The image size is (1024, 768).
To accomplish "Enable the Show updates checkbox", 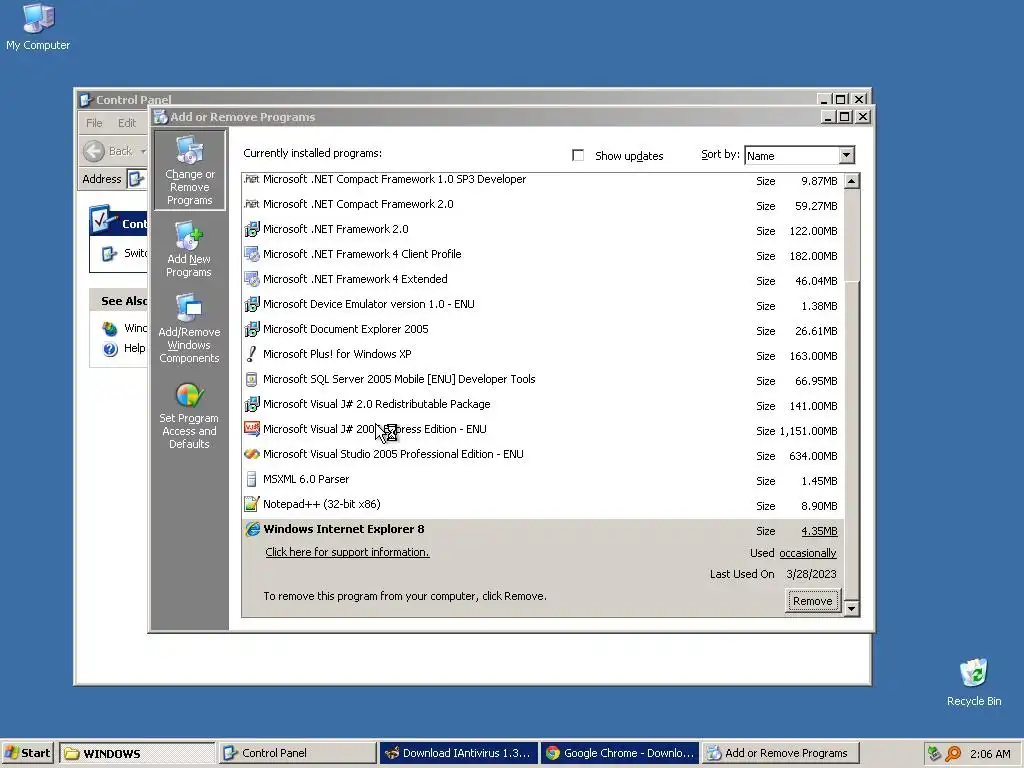I will click(578, 155).
